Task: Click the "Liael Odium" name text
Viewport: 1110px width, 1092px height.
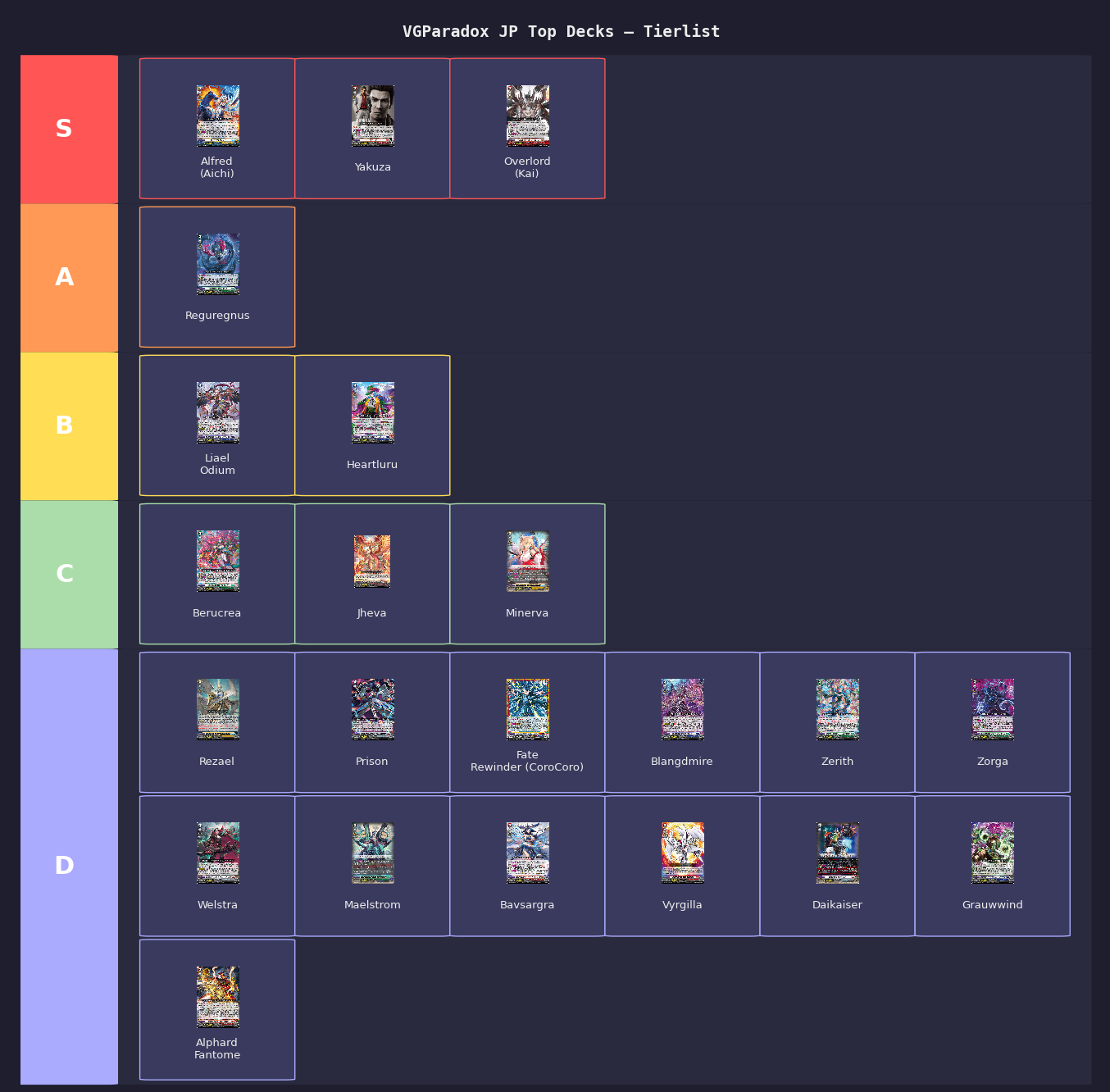Action: pos(217,464)
